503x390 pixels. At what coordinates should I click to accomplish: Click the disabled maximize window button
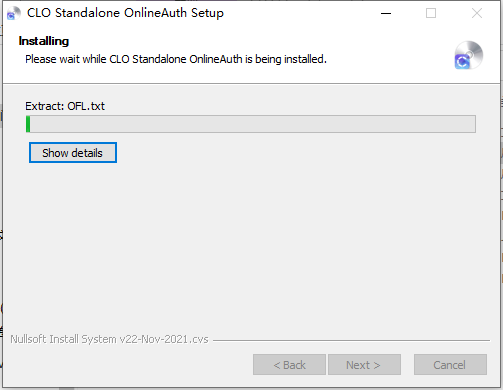pos(431,13)
